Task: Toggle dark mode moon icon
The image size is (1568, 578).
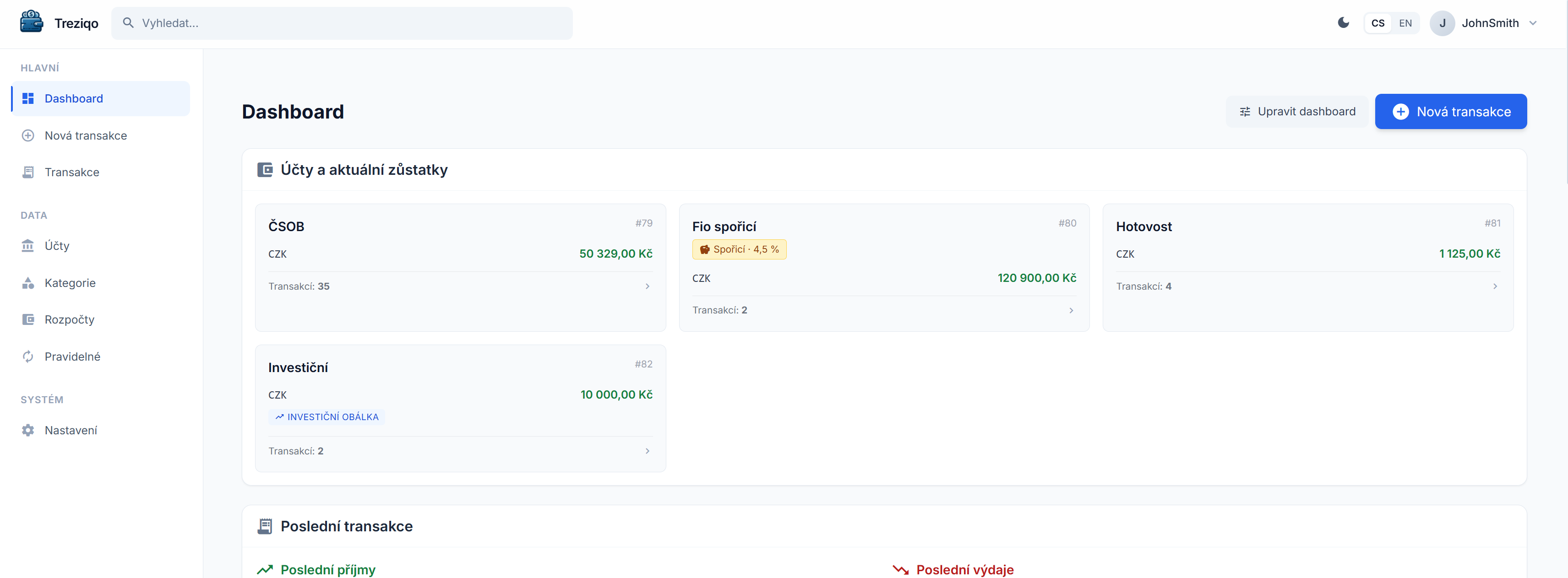Action: point(1343,23)
